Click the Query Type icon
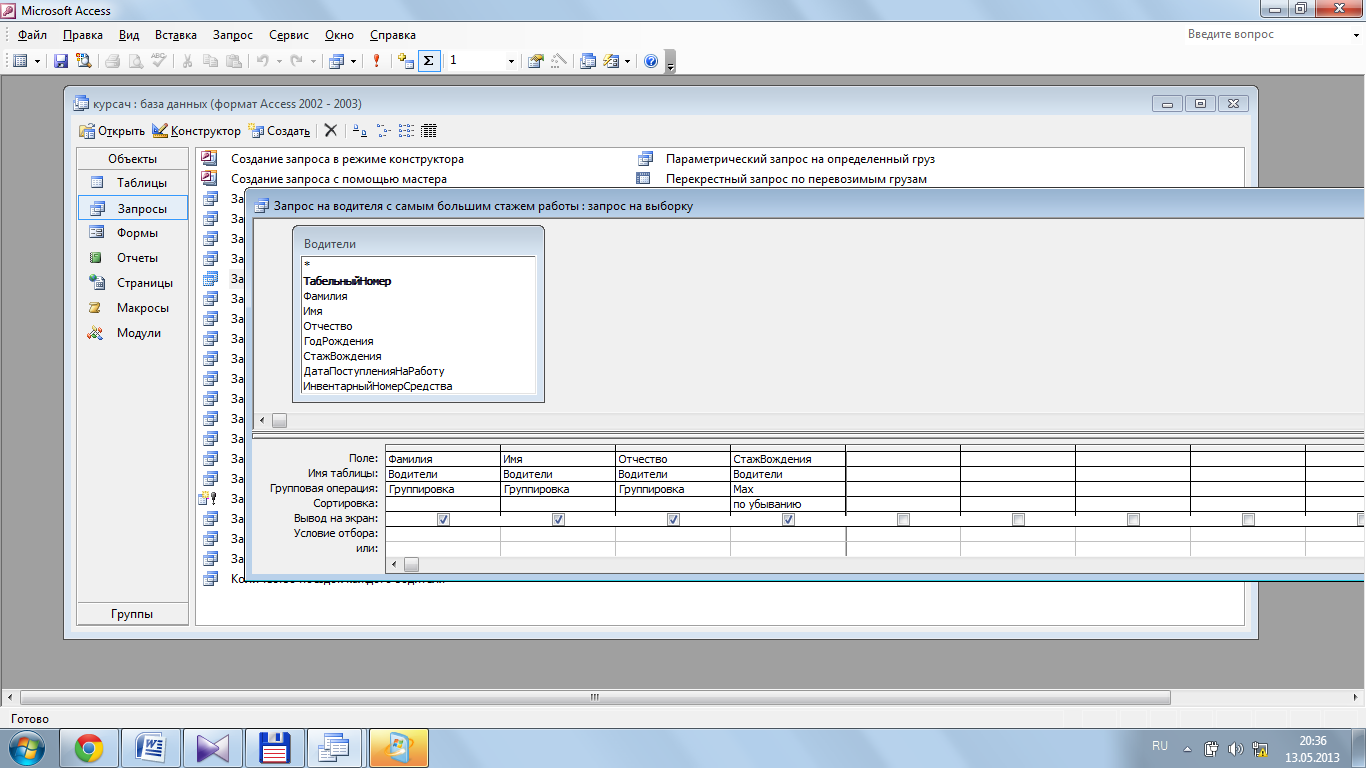 click(x=337, y=61)
